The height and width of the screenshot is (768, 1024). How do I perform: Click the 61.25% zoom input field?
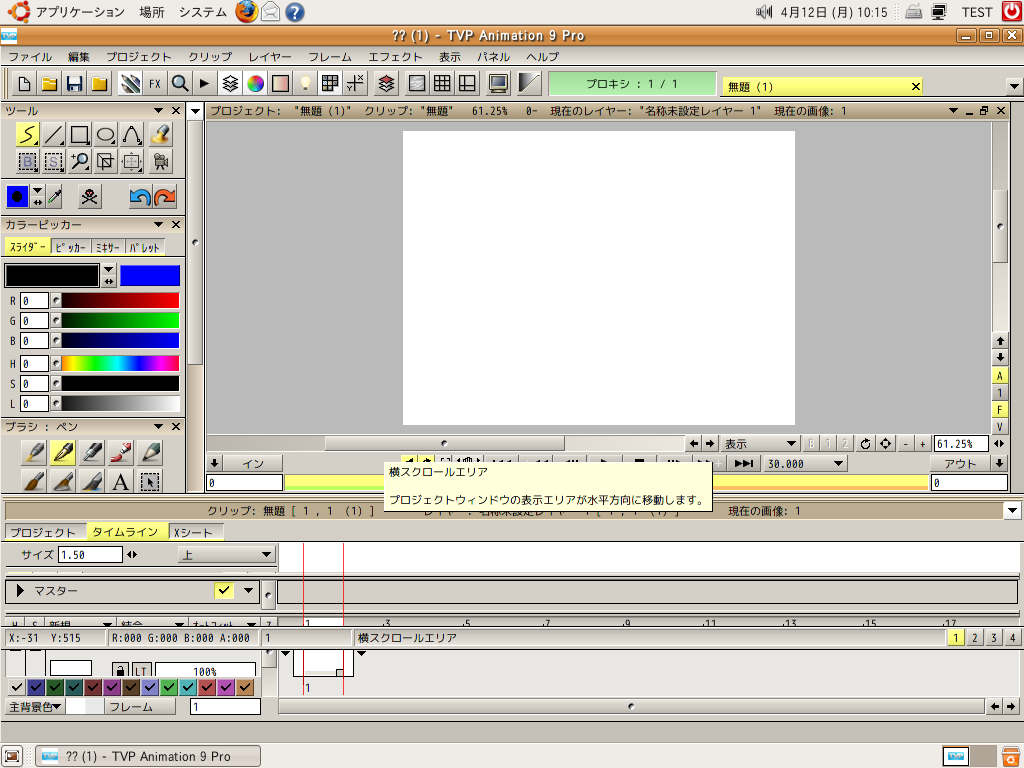click(x=961, y=444)
